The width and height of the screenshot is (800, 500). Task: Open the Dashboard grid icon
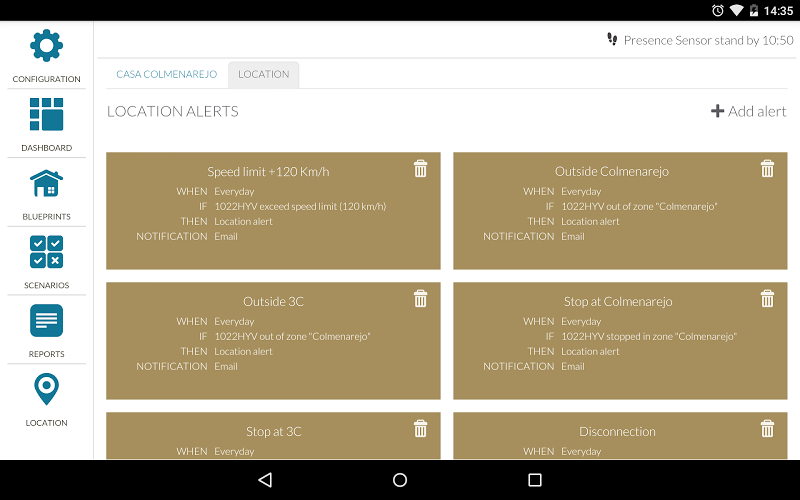click(x=46, y=114)
